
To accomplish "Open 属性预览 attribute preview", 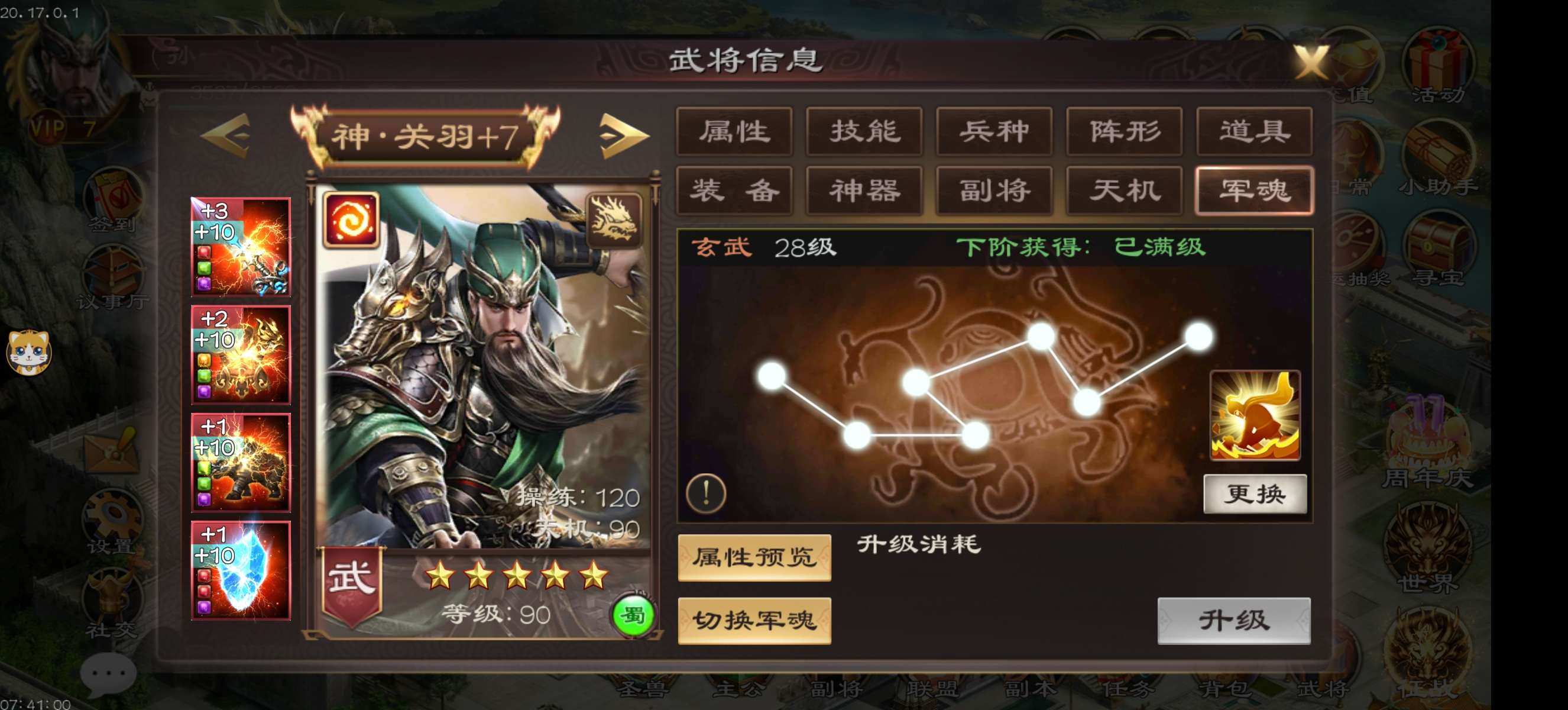I will 754,557.
